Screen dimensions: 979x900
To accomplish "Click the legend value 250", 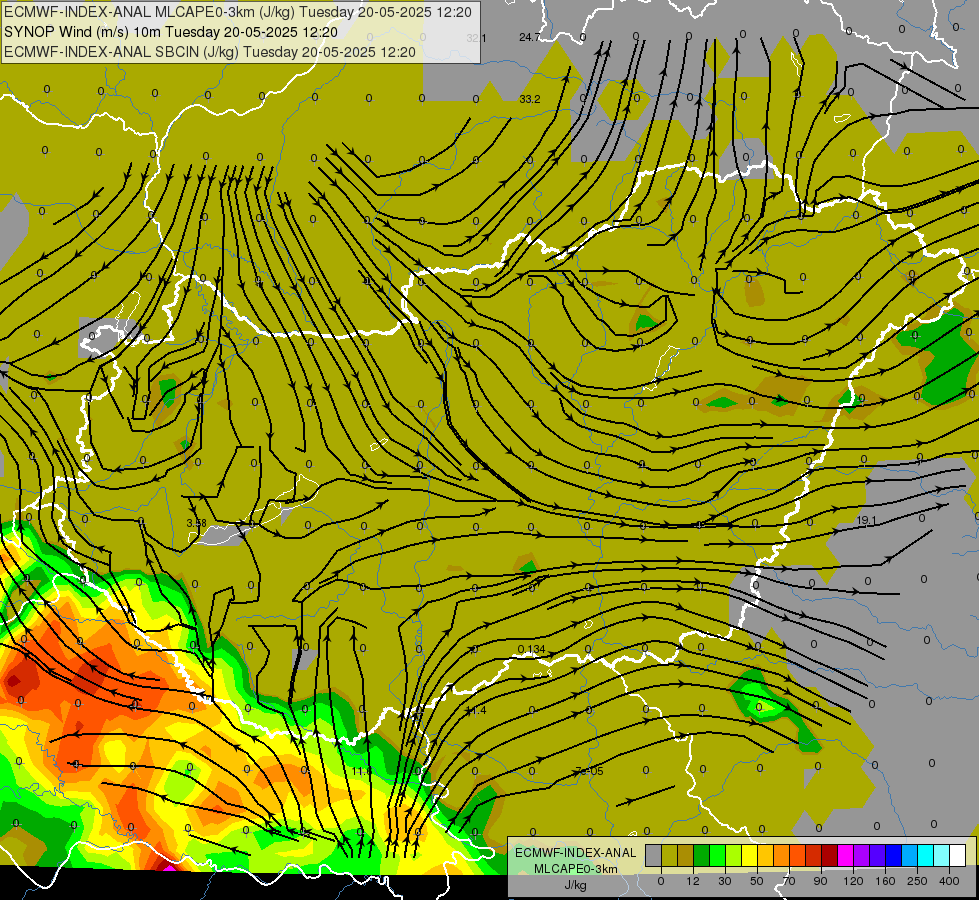I will click(917, 881).
